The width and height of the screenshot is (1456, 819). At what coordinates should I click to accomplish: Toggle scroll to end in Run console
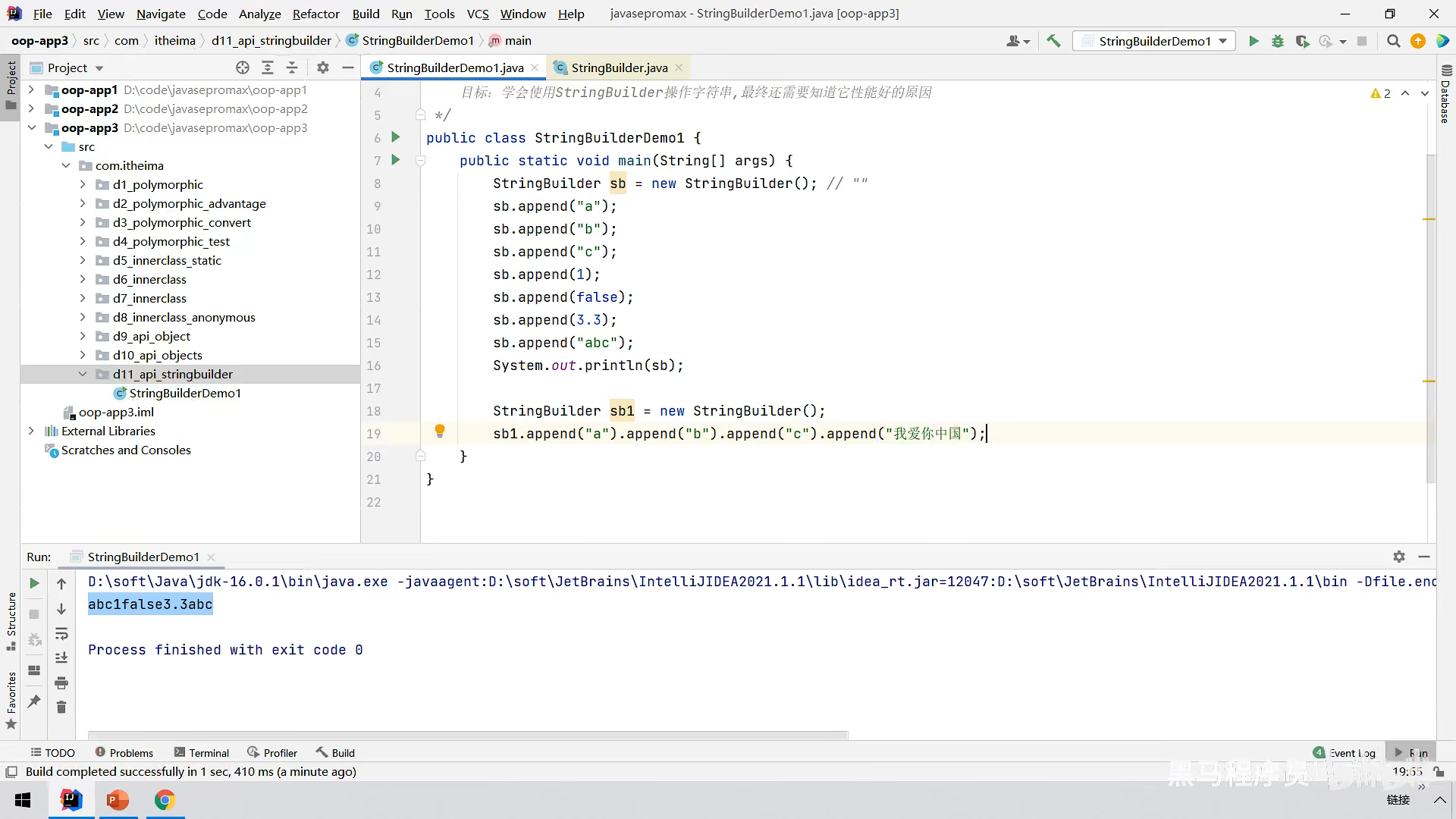[61, 657]
